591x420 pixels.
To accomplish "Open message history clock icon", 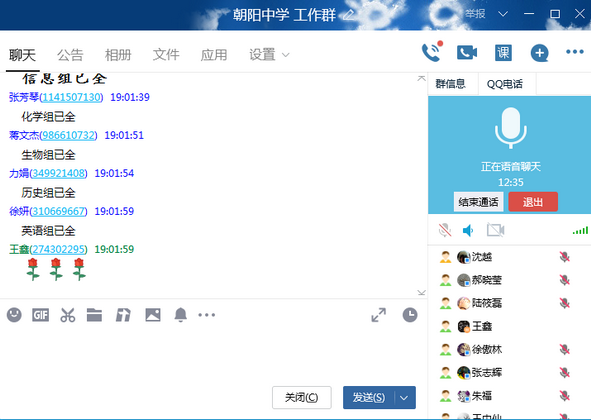I will click(x=410, y=315).
